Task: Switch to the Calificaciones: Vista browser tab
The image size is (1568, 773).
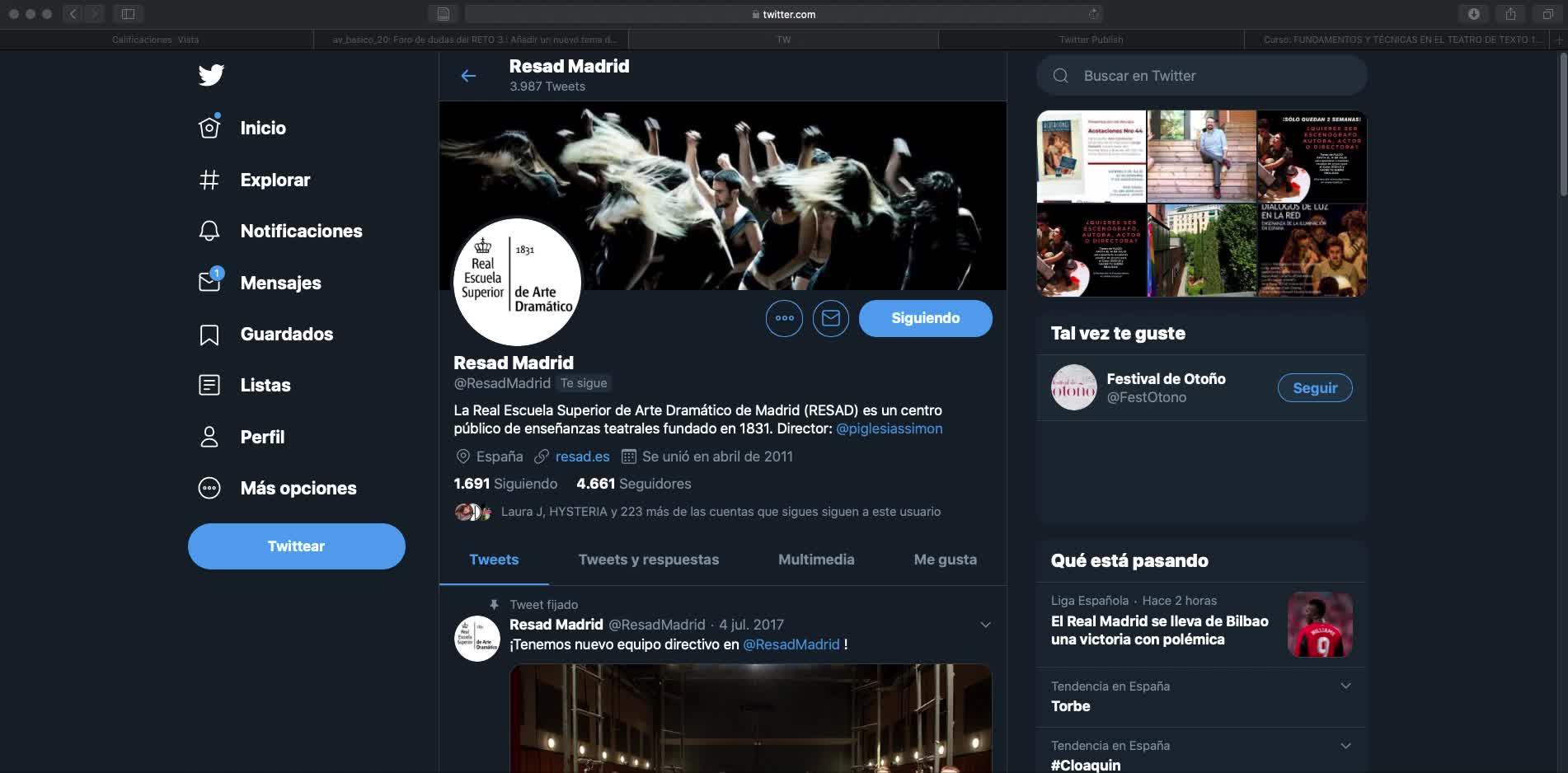Action: [x=156, y=40]
